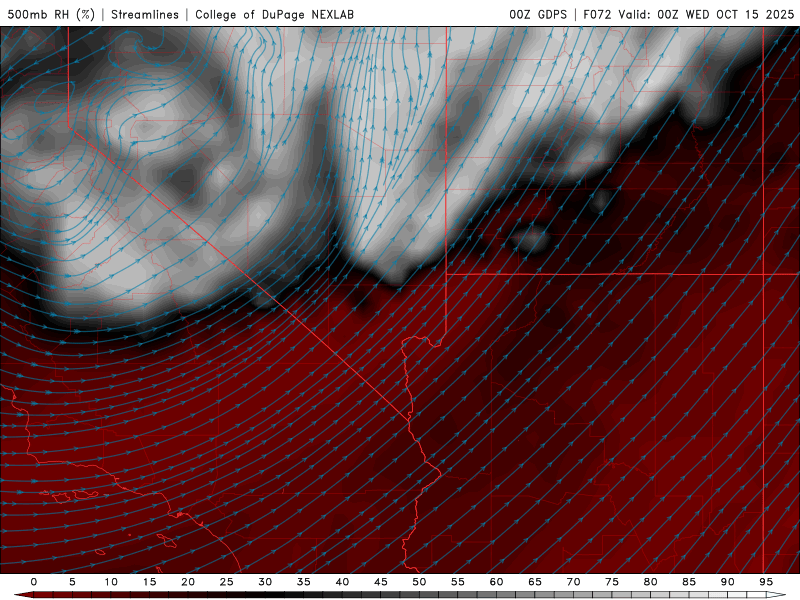
Task: Click the color scale label "15"
Action: click(149, 582)
